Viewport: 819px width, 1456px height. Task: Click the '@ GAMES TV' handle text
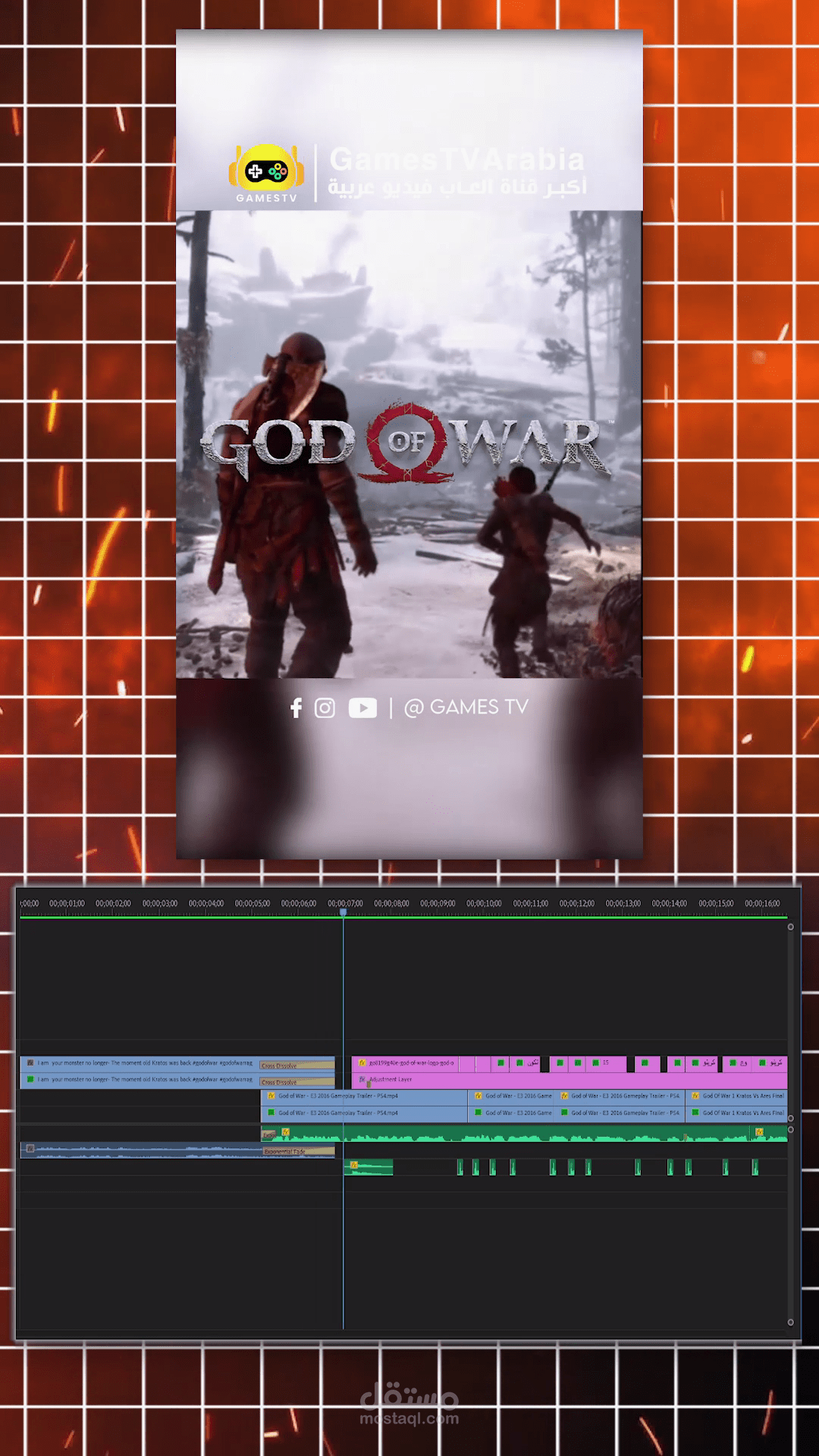tap(466, 708)
